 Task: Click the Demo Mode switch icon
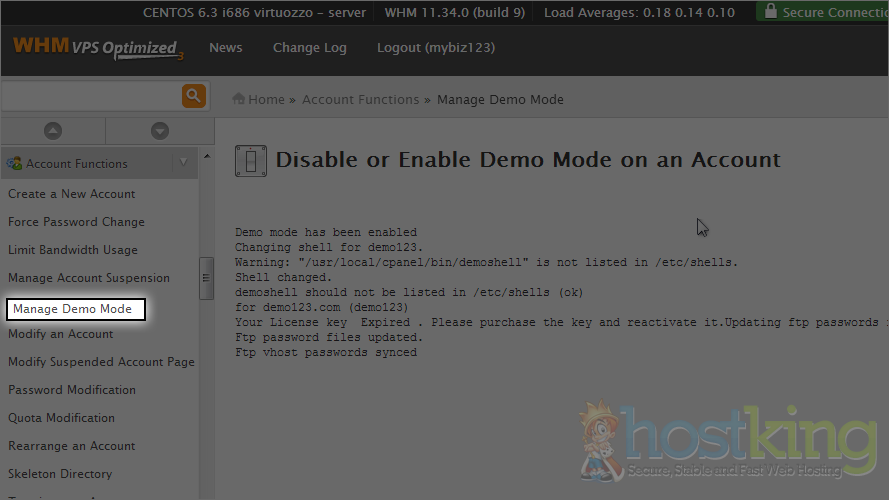click(250, 160)
